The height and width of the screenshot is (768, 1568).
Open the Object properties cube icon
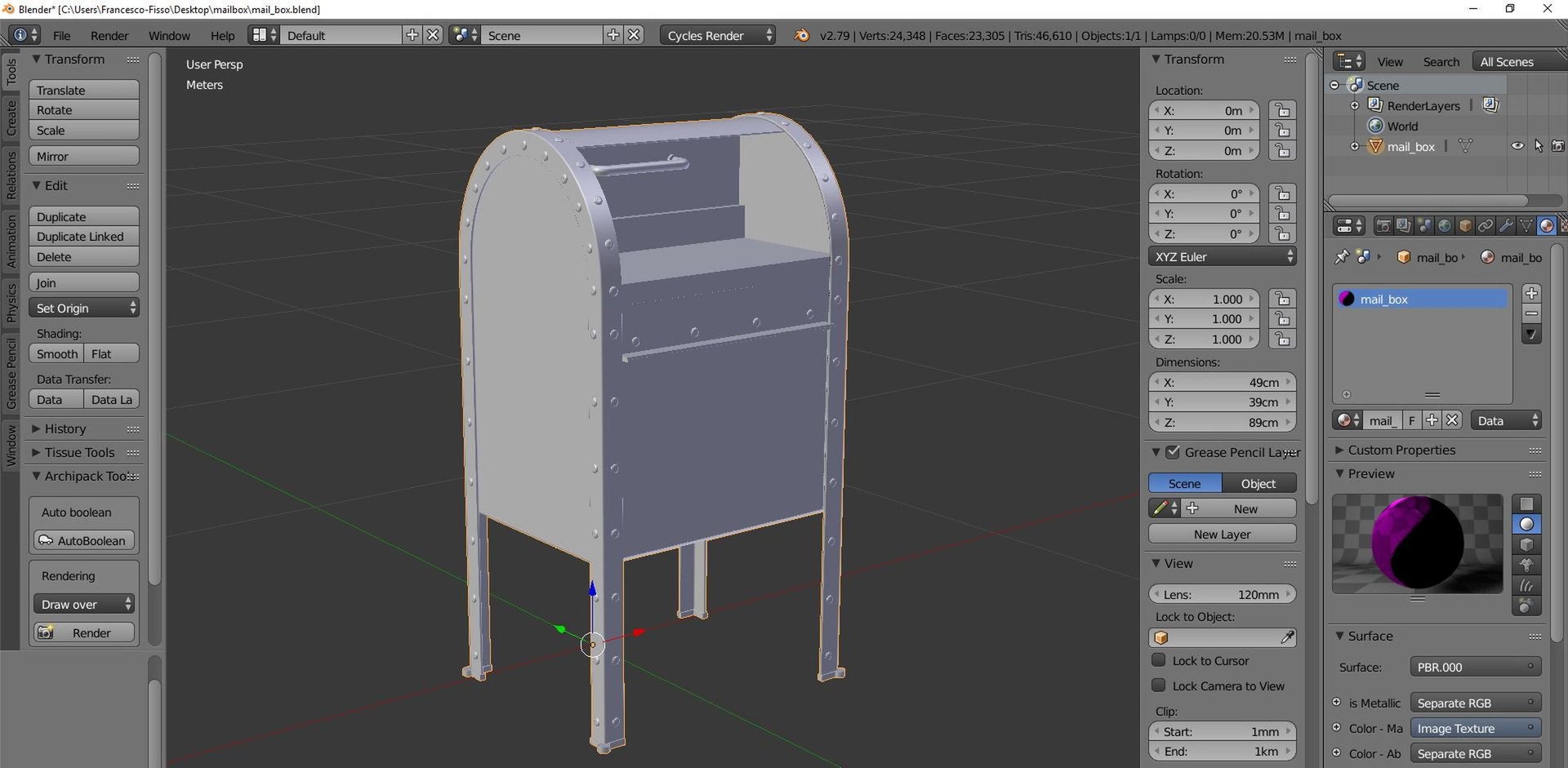1465,226
